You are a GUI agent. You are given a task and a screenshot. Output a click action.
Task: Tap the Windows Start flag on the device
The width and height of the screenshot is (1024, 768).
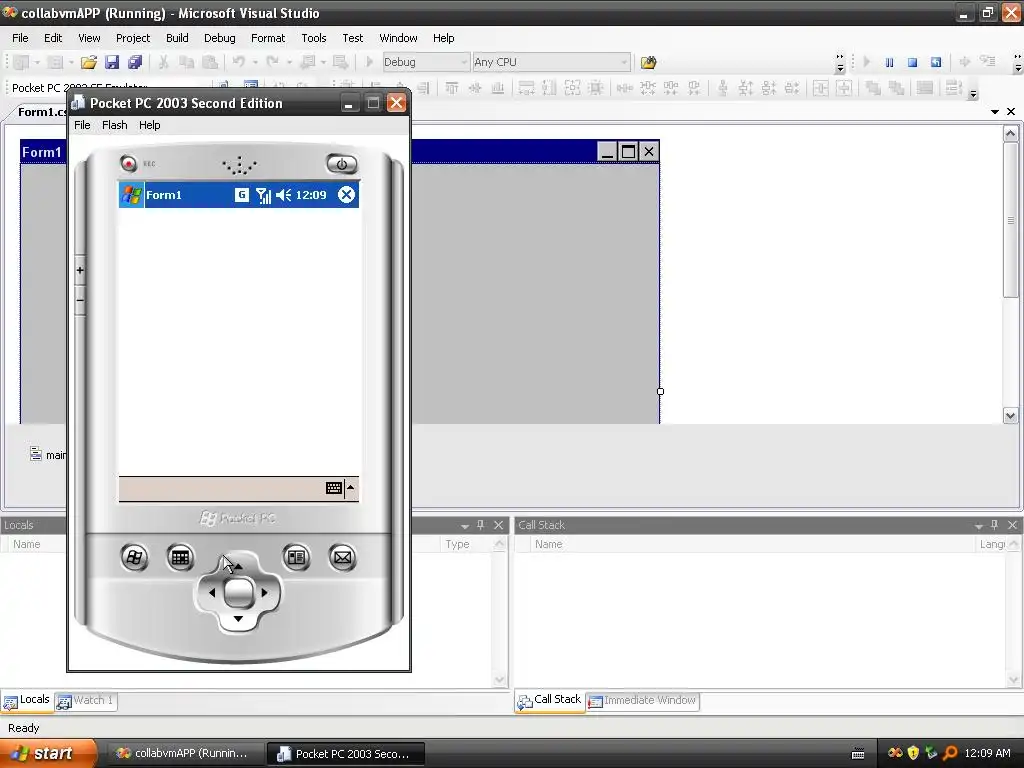[131, 195]
